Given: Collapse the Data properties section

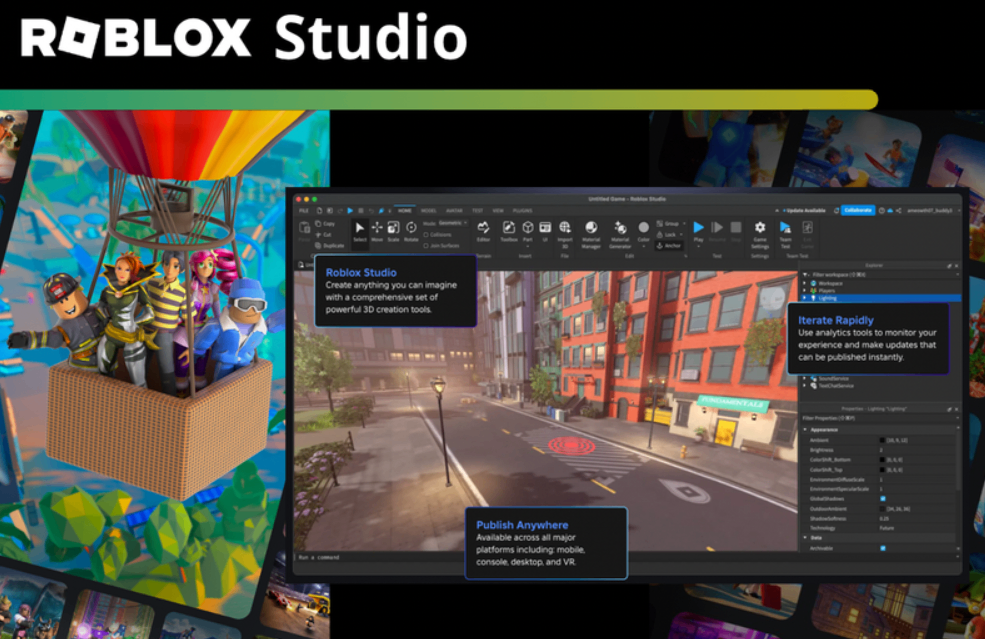Looking at the screenshot, I should tap(805, 538).
